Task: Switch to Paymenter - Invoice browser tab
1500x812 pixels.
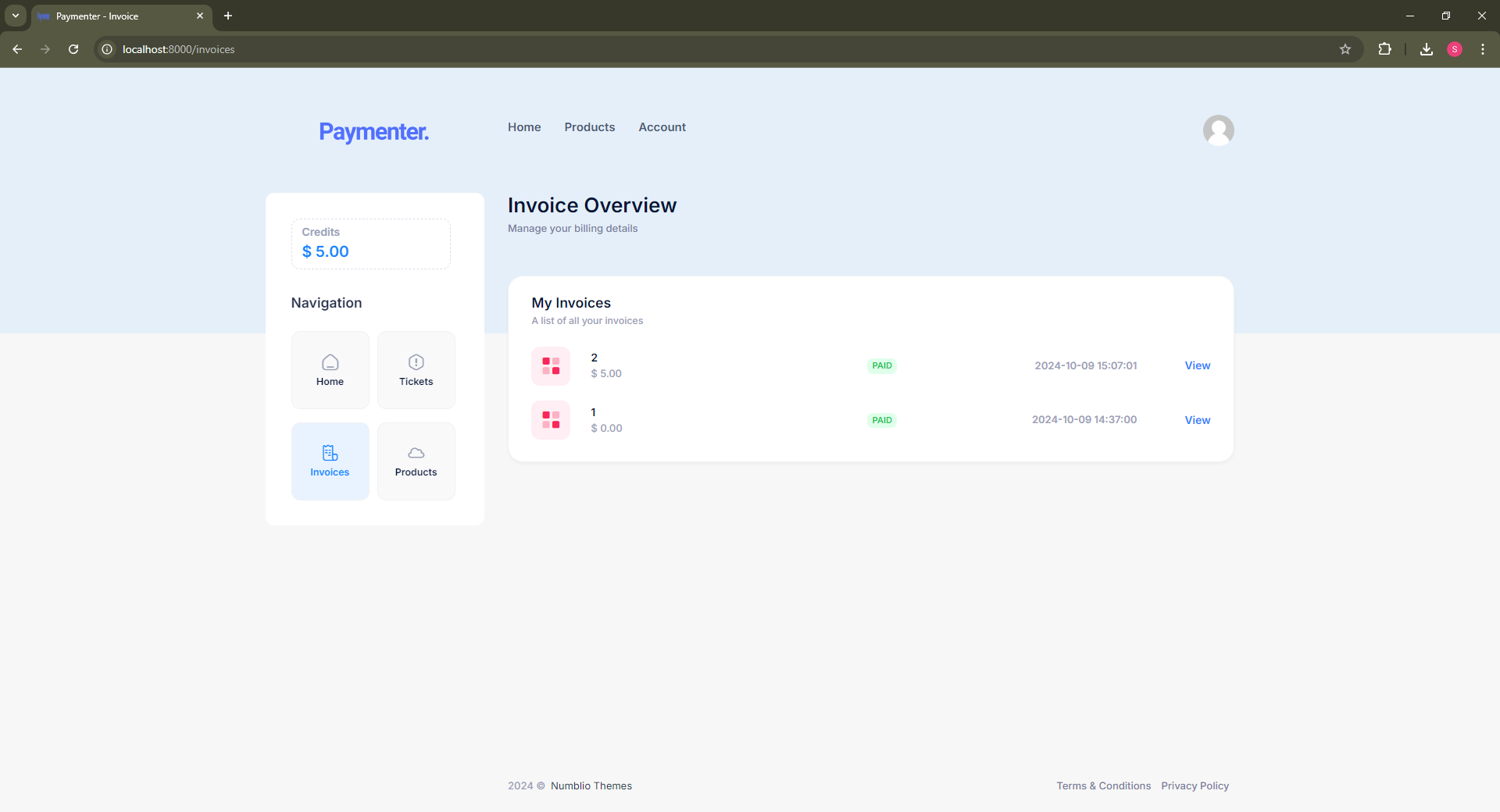Action: (x=121, y=16)
